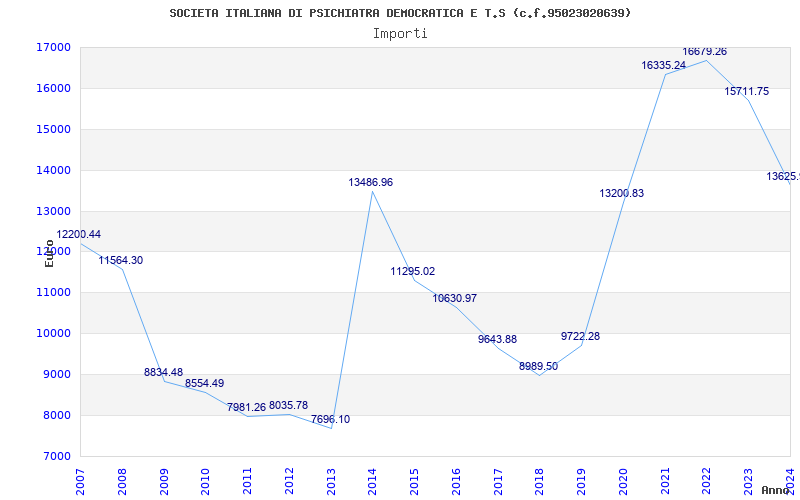Click the y-axis tick 7000
Image resolution: width=800 pixels, height=500 pixels.
tap(56, 456)
